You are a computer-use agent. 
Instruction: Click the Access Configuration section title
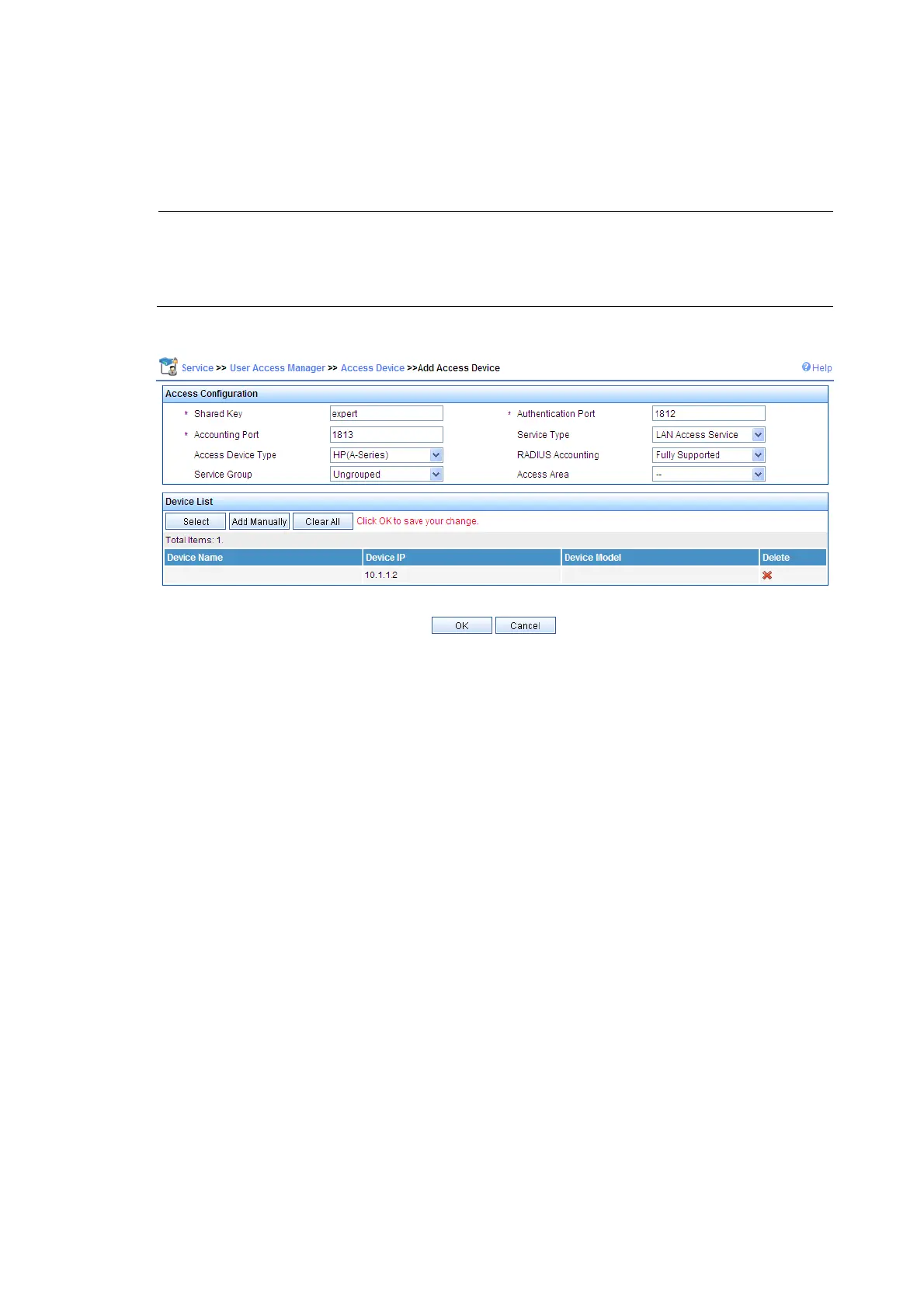[x=211, y=394]
